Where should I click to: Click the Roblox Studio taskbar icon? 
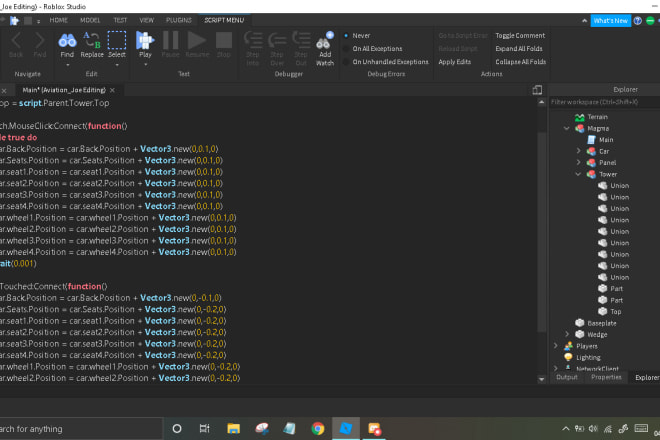pos(346,429)
